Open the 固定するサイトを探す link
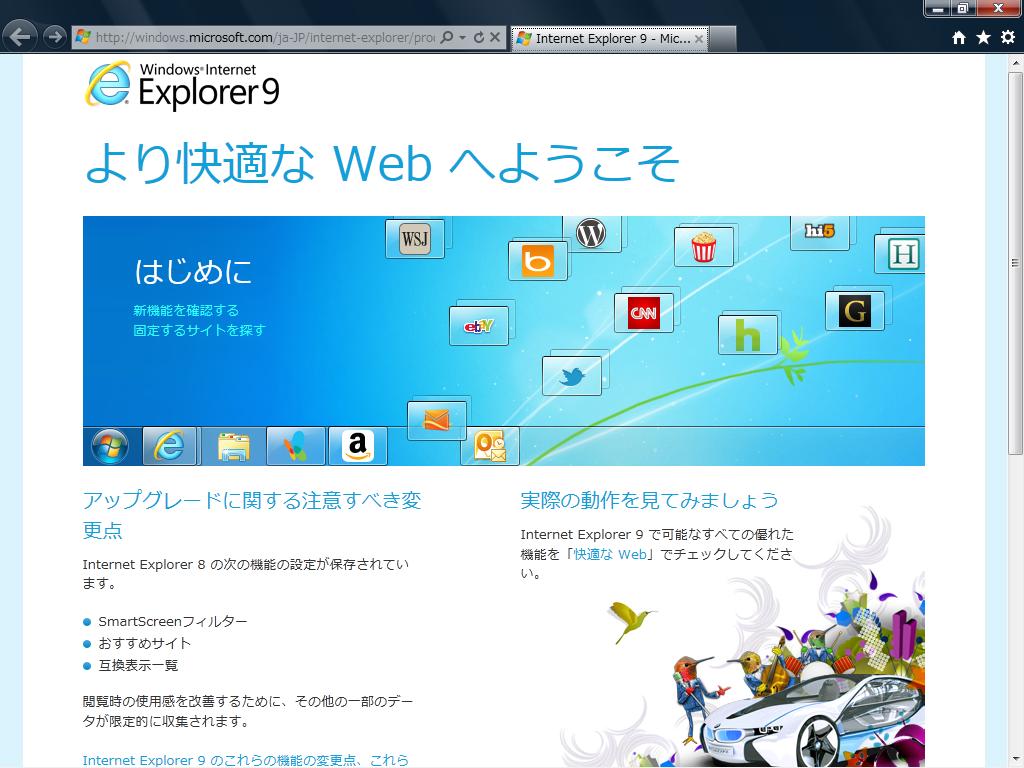This screenshot has width=1024, height=768. (199, 330)
